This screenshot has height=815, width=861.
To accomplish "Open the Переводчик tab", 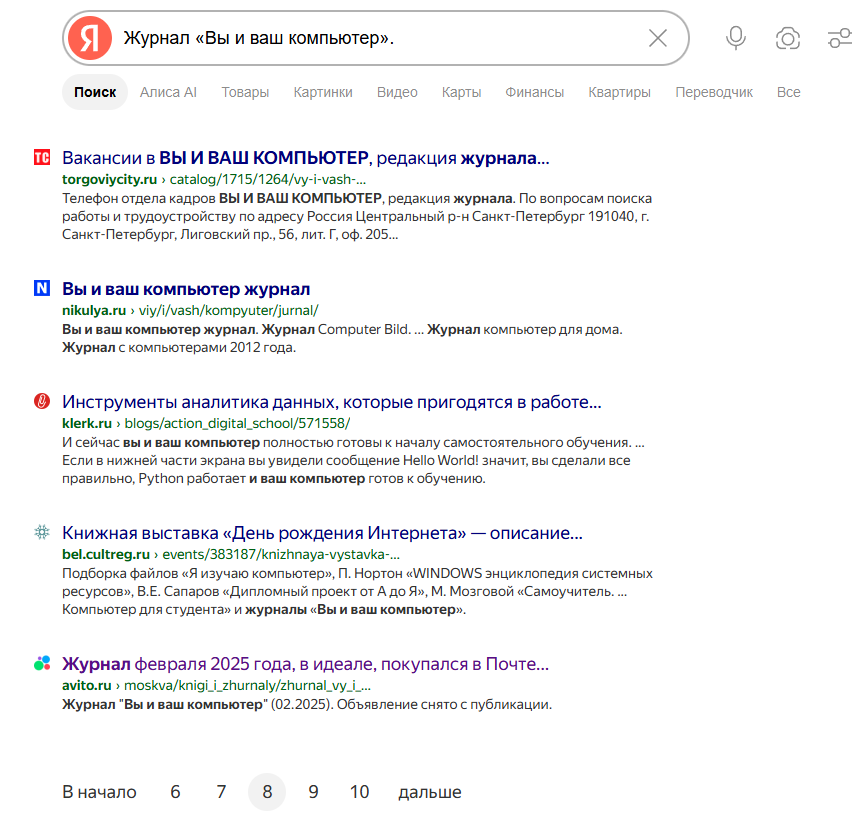I will click(714, 92).
